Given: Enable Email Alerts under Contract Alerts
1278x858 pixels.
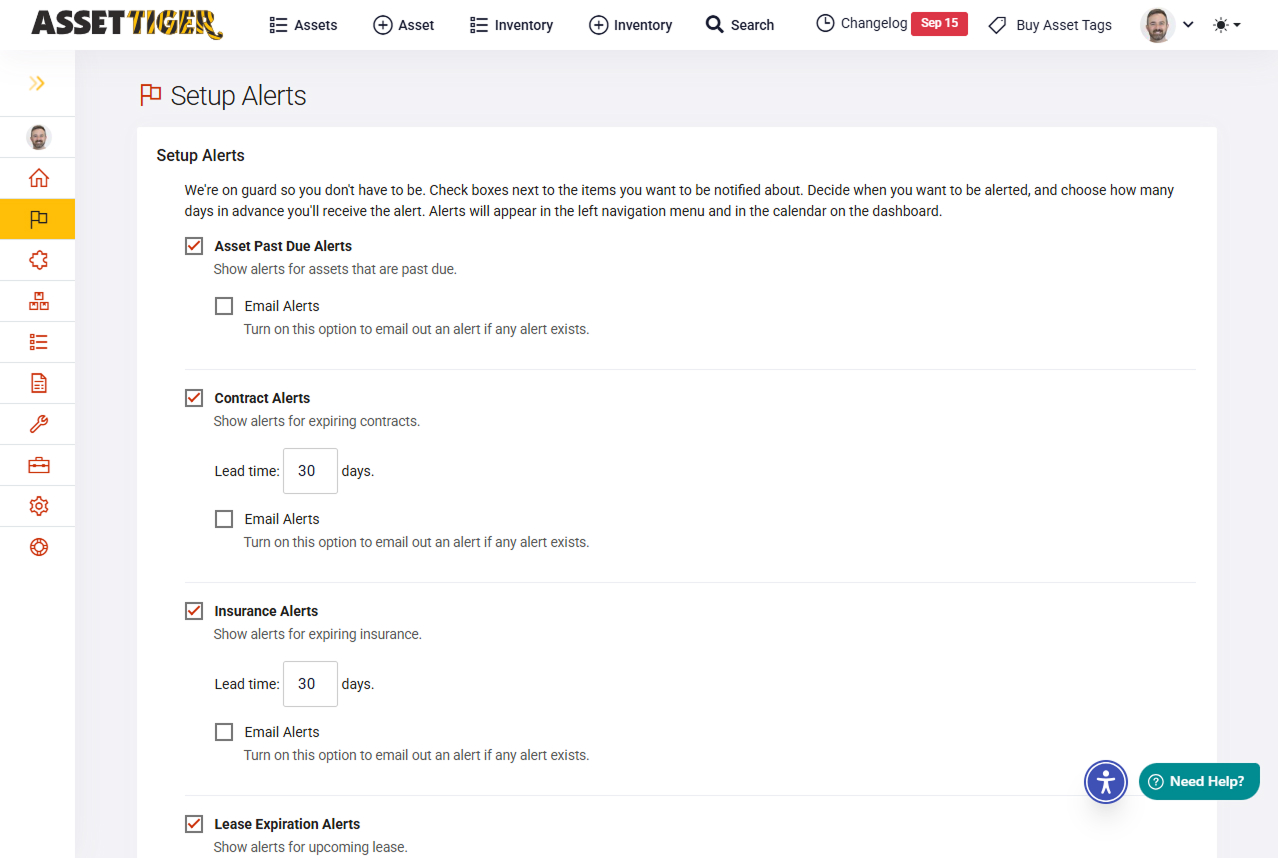Looking at the screenshot, I should pyautogui.click(x=224, y=519).
